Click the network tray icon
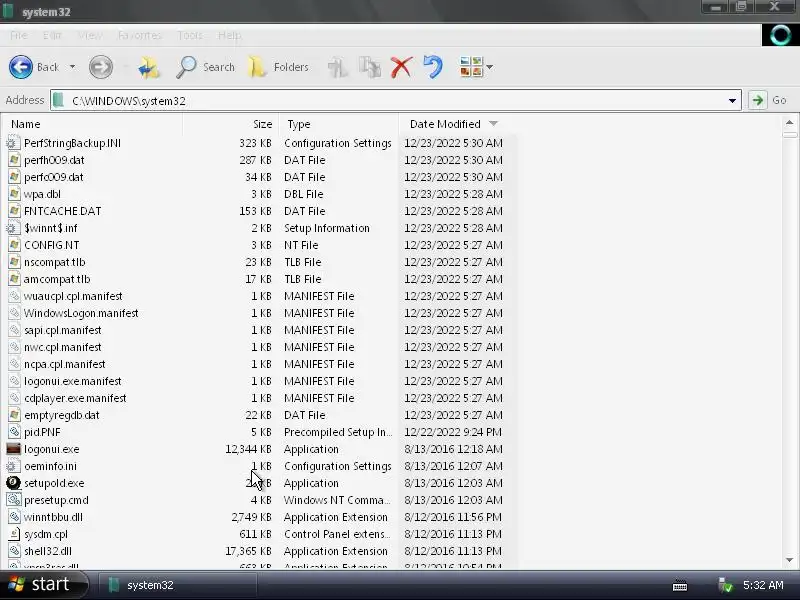Image resolution: width=800 pixels, height=600 pixels. click(x=726, y=585)
